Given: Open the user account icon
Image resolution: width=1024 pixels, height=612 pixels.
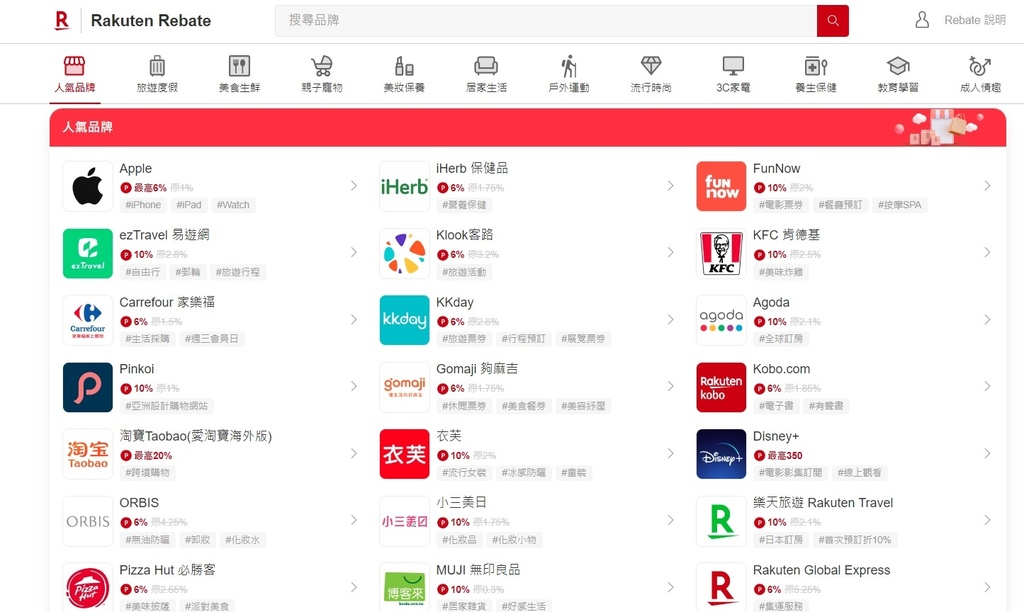Looking at the screenshot, I should coord(922,20).
